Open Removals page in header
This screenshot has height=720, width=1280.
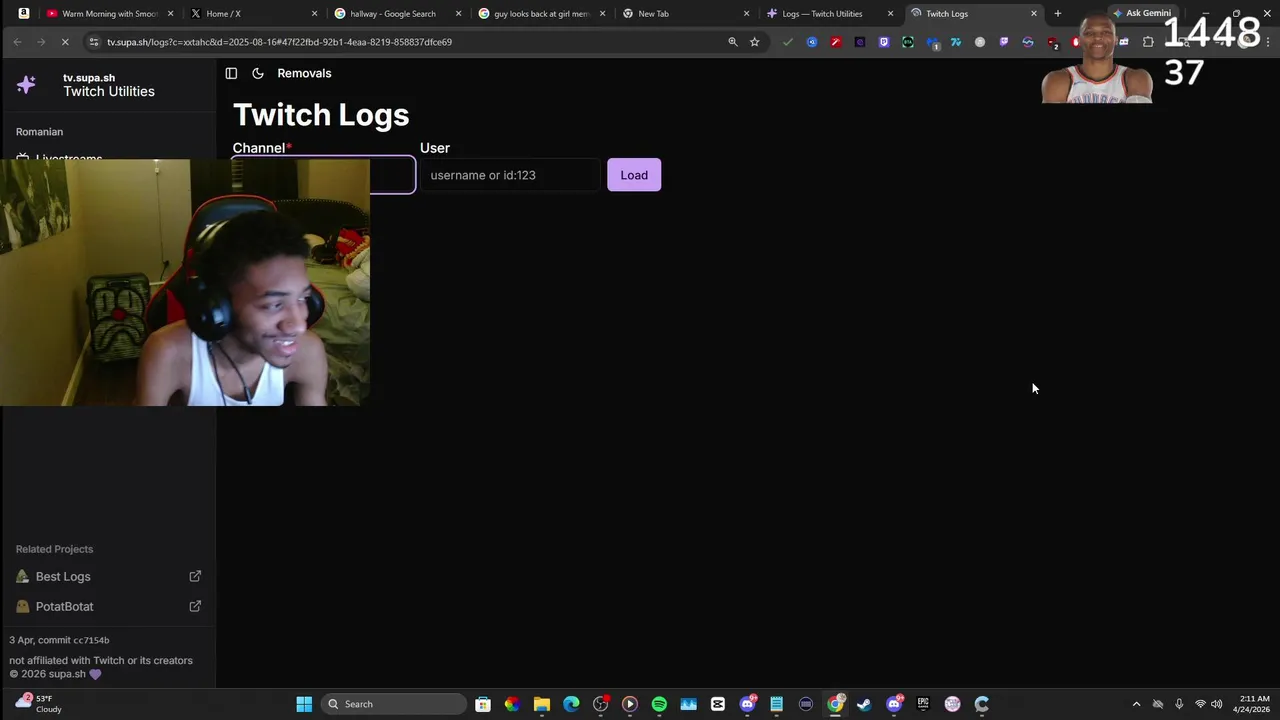(304, 73)
